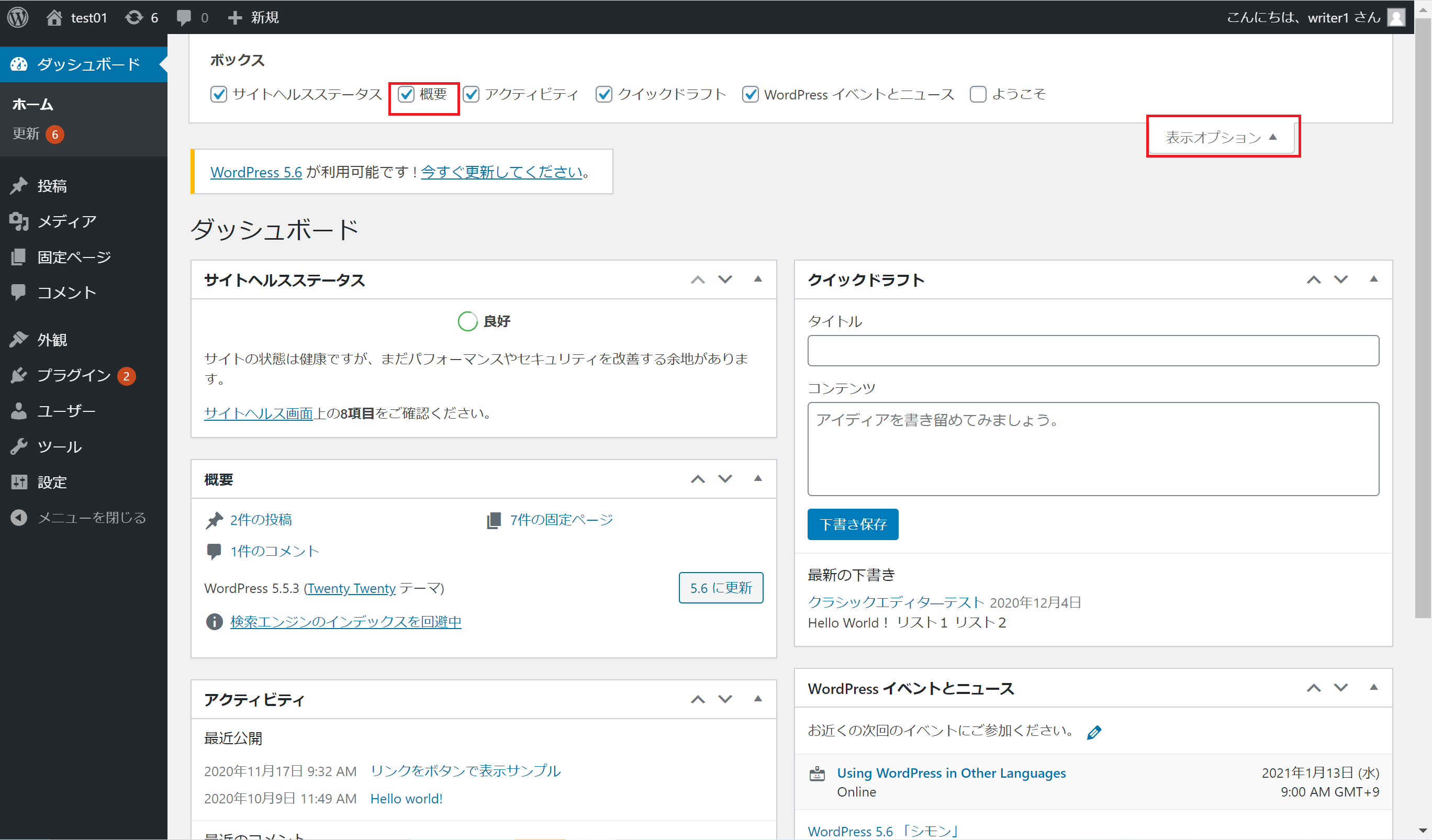Collapse the 表示オプション panel
Screen dimensions: 1432x840
[1221, 137]
